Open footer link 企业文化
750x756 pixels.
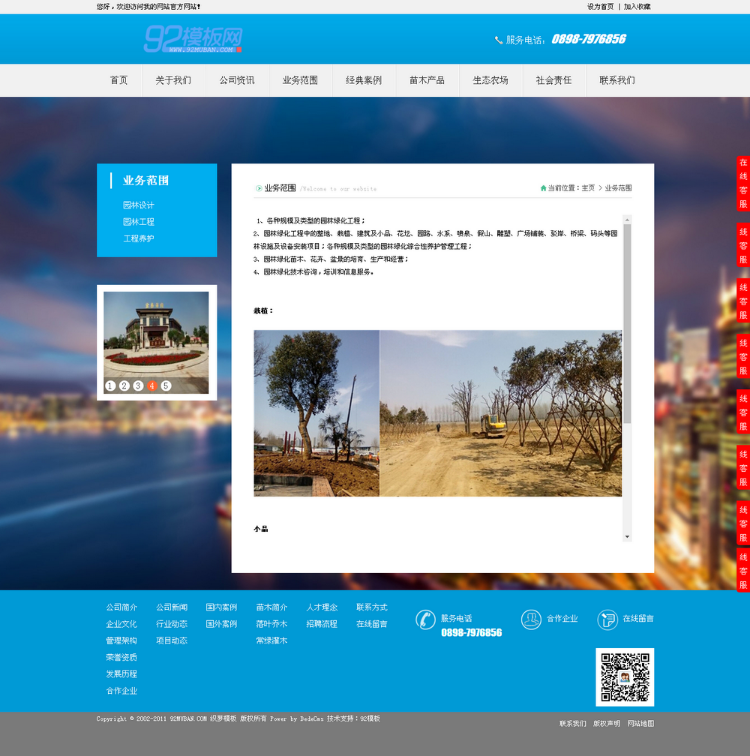pos(121,624)
